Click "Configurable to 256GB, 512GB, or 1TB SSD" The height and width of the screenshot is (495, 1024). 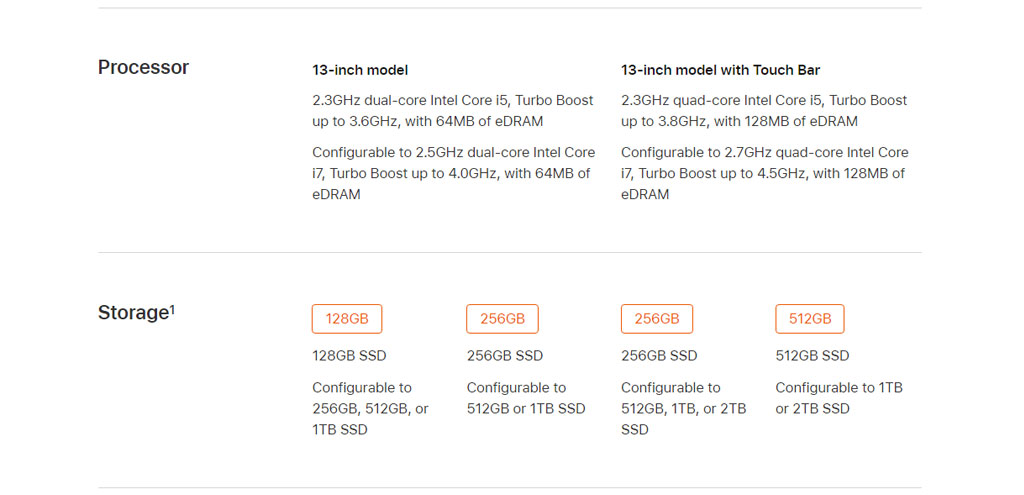coord(370,409)
